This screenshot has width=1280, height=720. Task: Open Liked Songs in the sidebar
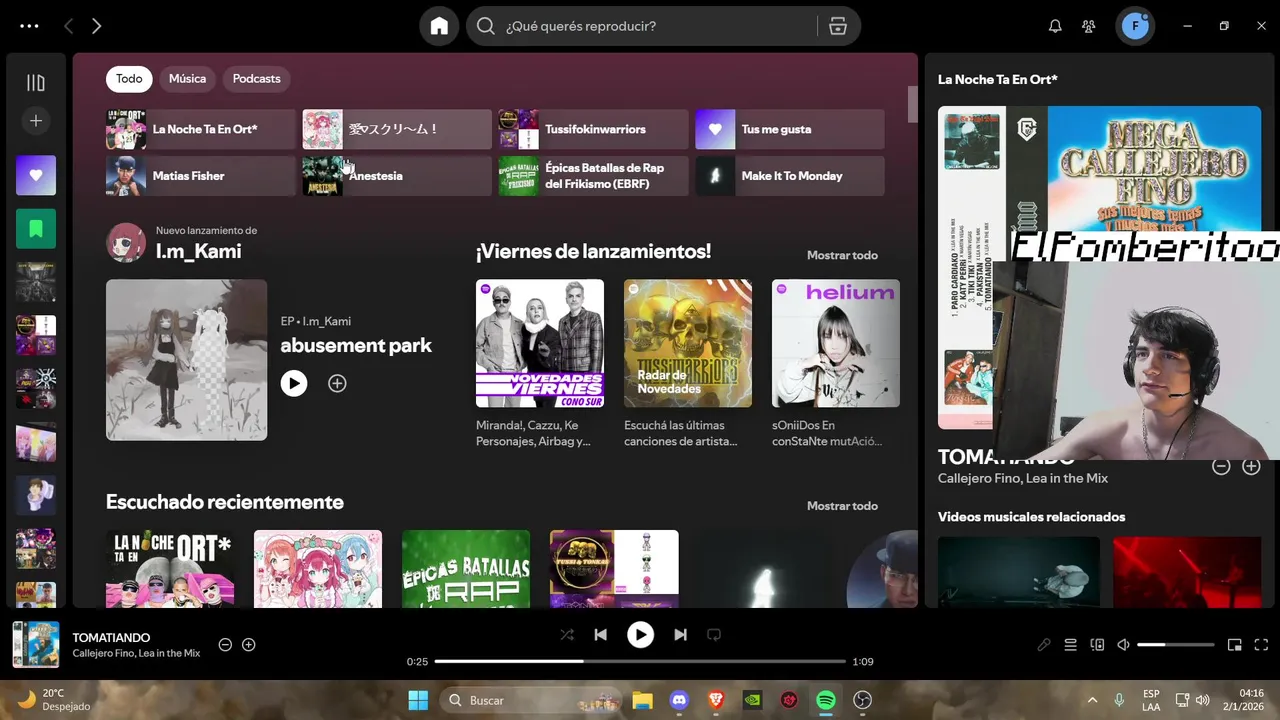point(36,175)
